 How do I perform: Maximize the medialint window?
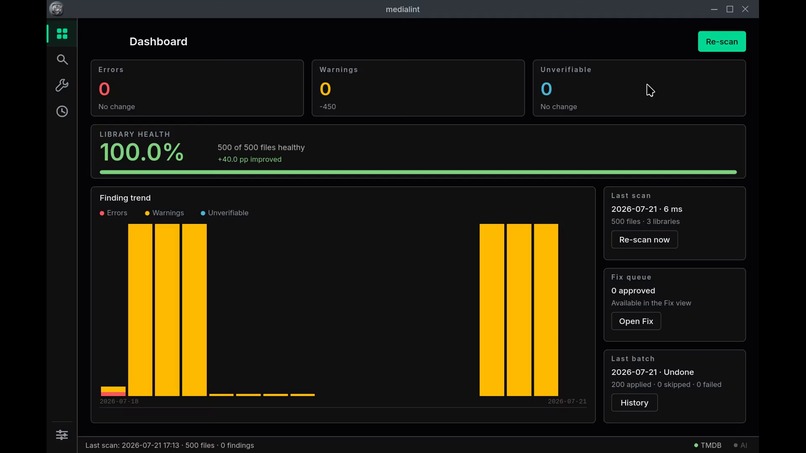click(729, 9)
